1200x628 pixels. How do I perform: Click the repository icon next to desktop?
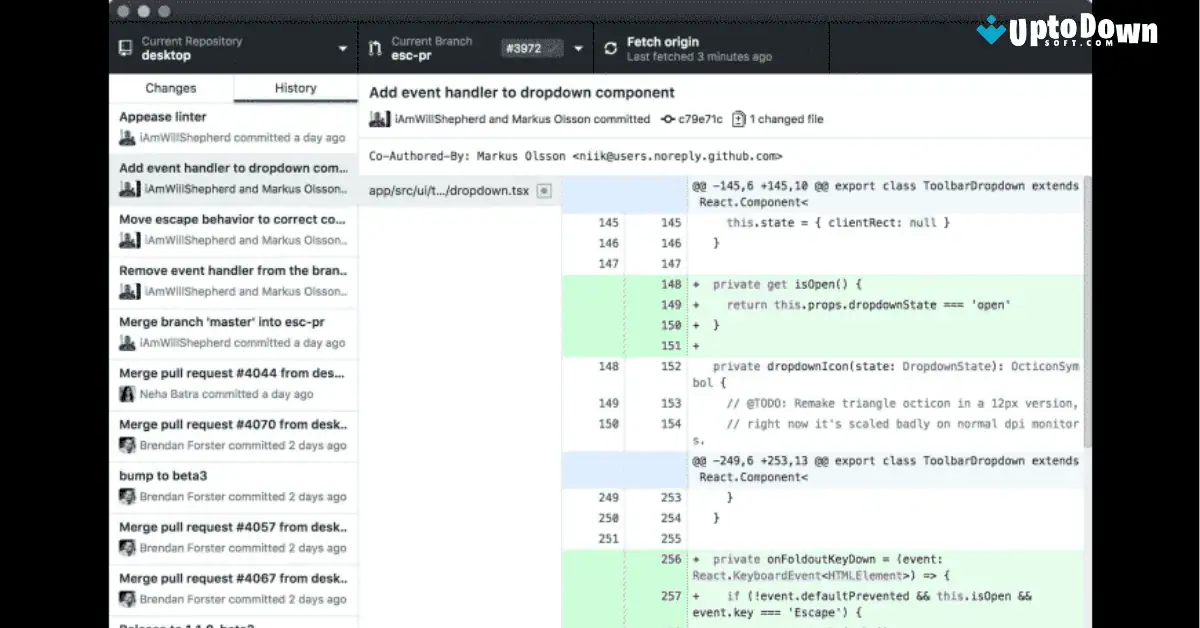124,47
